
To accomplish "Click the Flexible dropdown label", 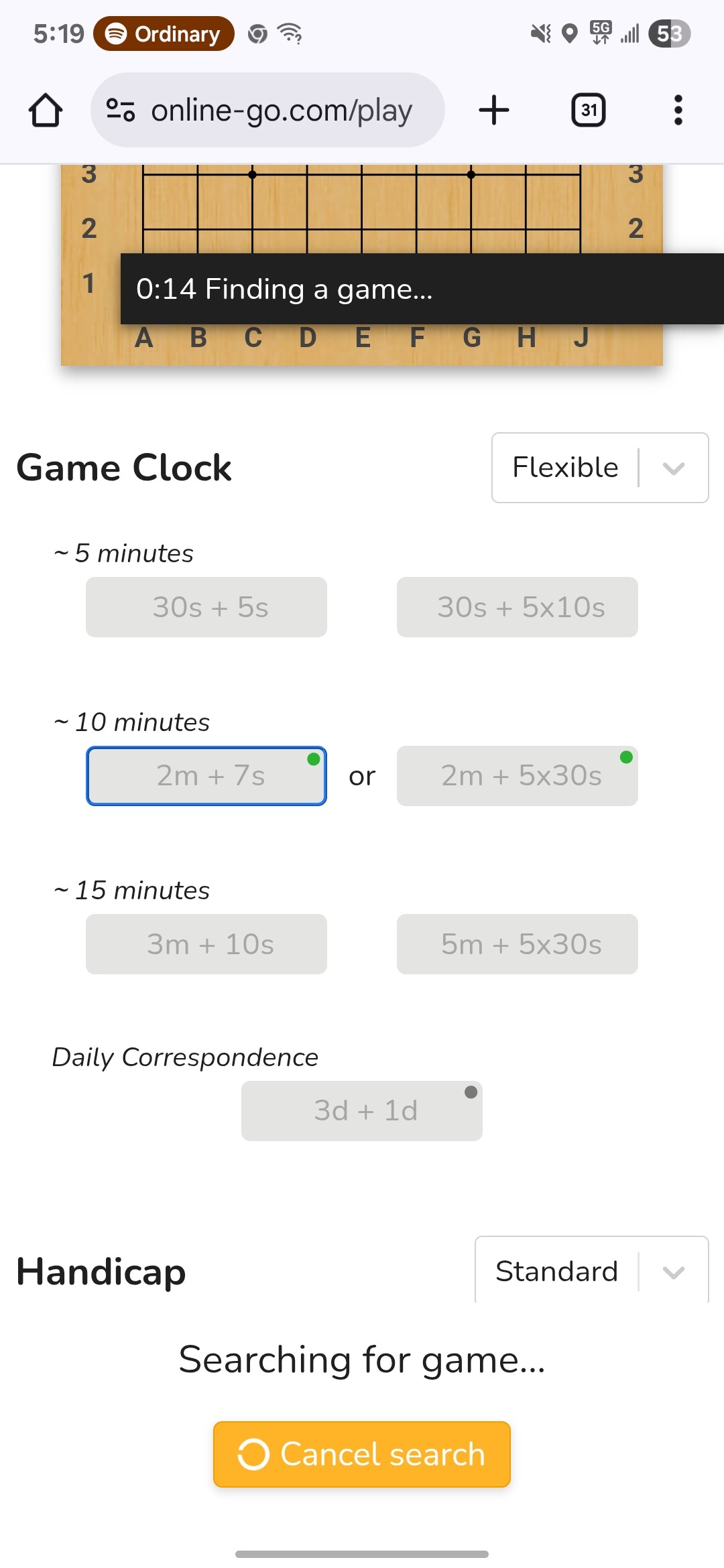I will coord(565,468).
